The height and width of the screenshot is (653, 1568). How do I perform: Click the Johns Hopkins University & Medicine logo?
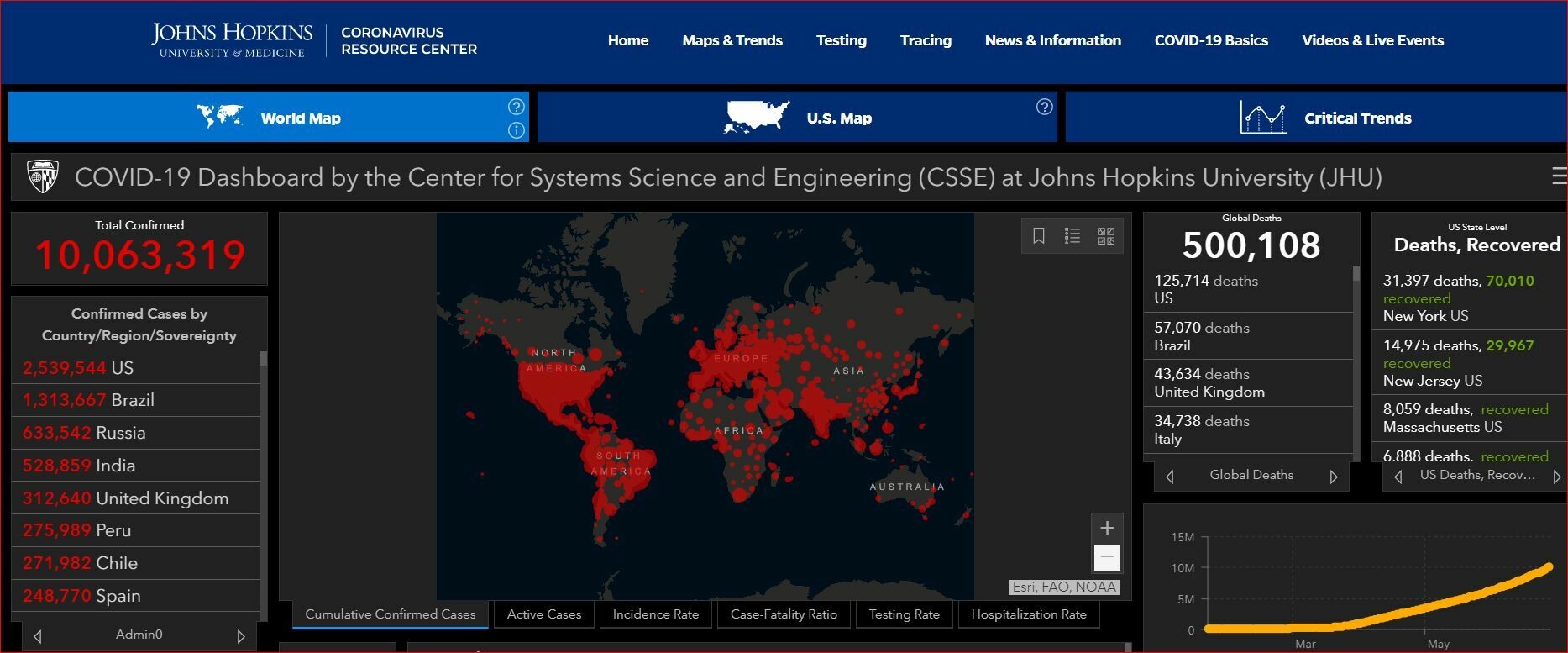[x=232, y=40]
